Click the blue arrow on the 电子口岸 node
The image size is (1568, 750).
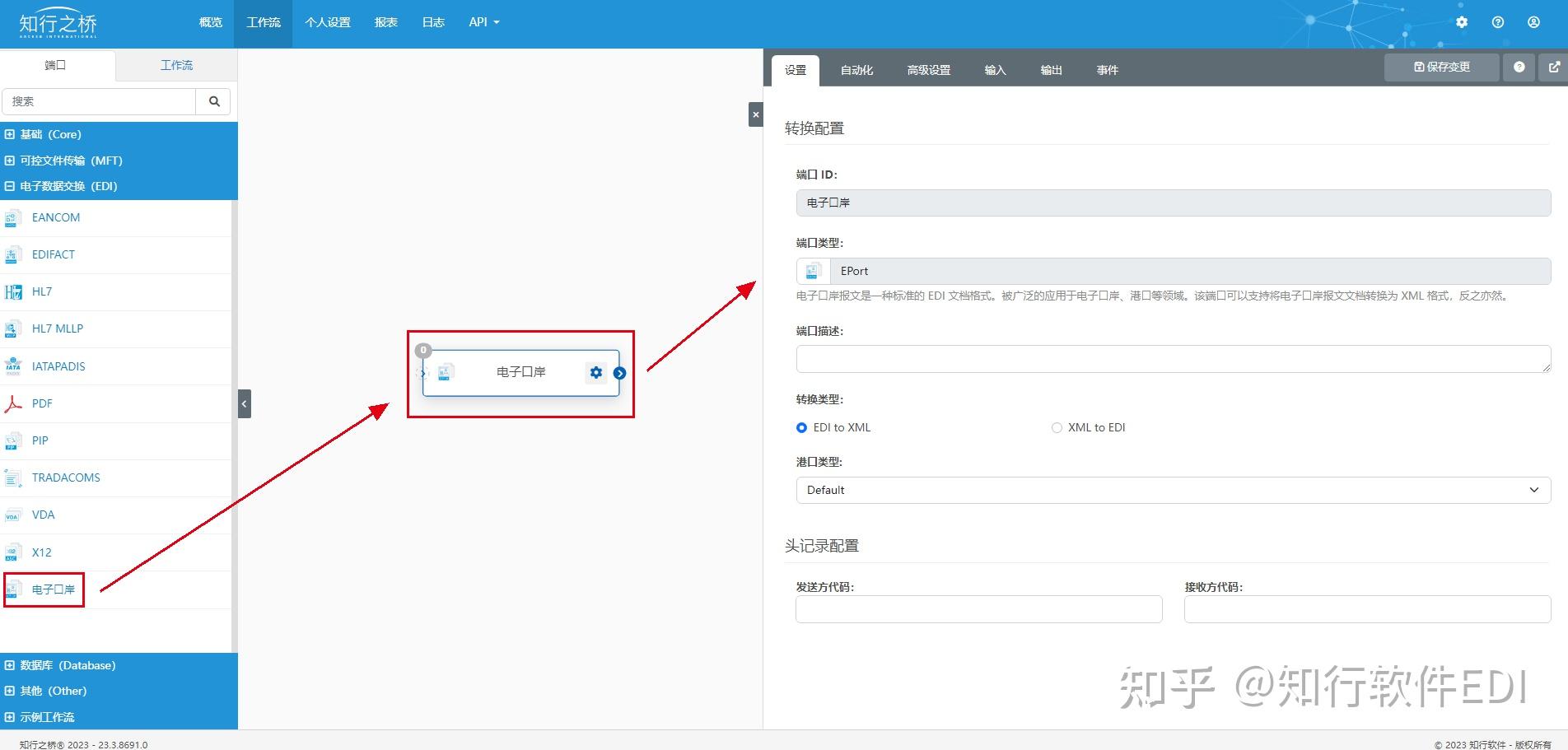(620, 373)
